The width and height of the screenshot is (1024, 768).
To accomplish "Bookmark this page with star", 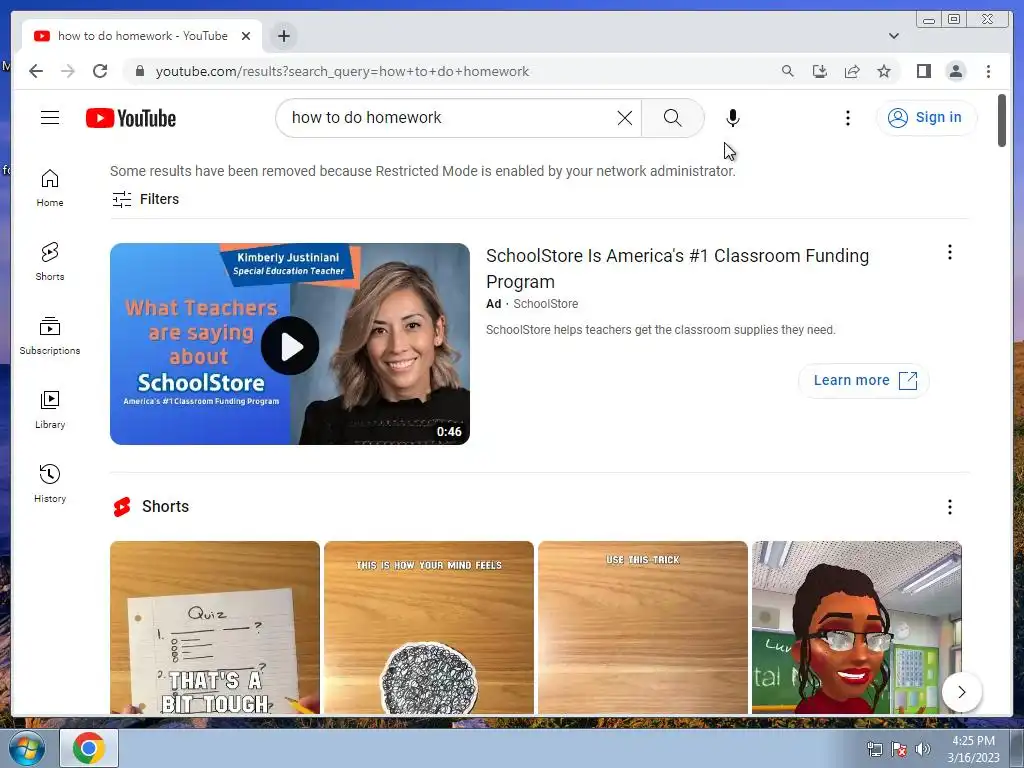I will 884,71.
